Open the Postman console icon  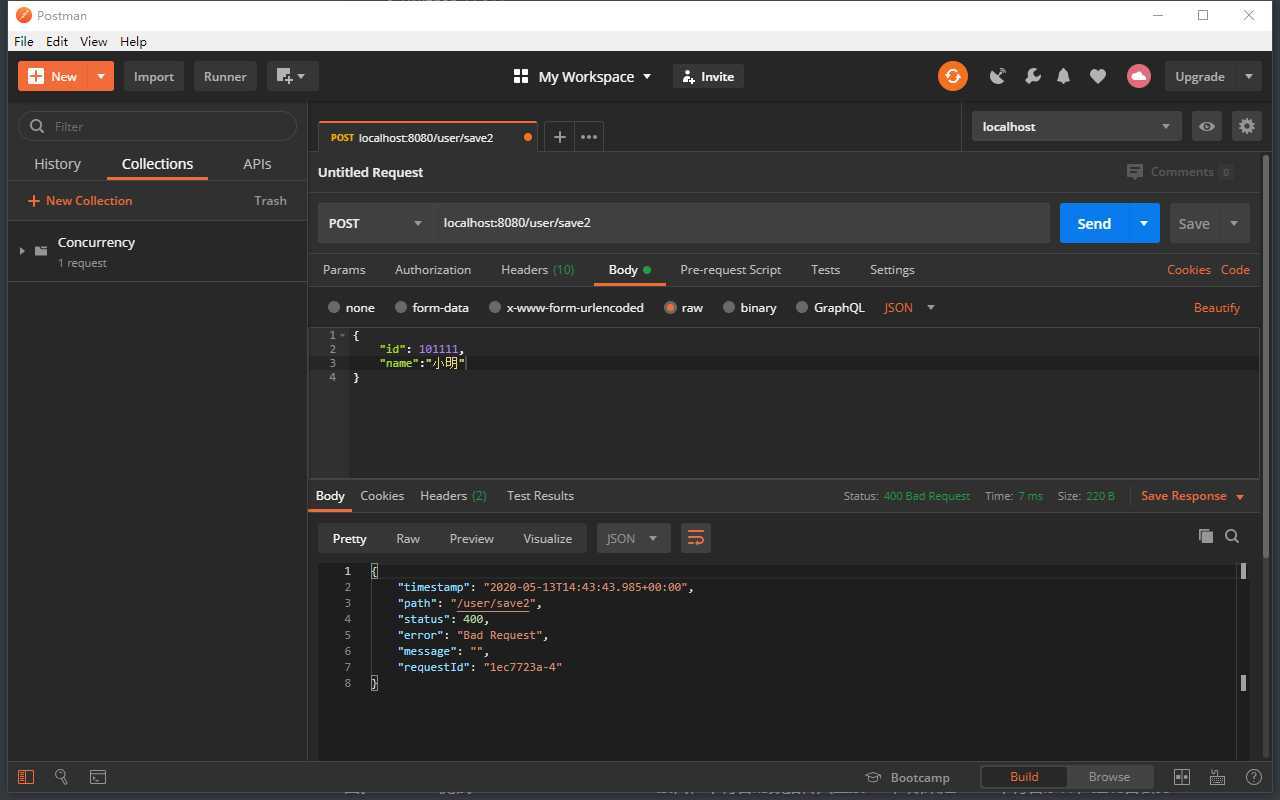click(97, 777)
